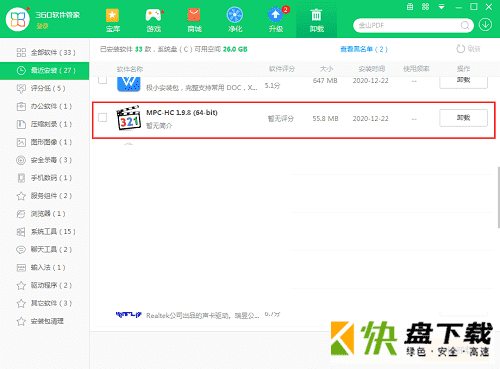Select 最近安装 (27) clock icon
Image resolution: width=500 pixels, height=369 pixels.
coord(21,70)
